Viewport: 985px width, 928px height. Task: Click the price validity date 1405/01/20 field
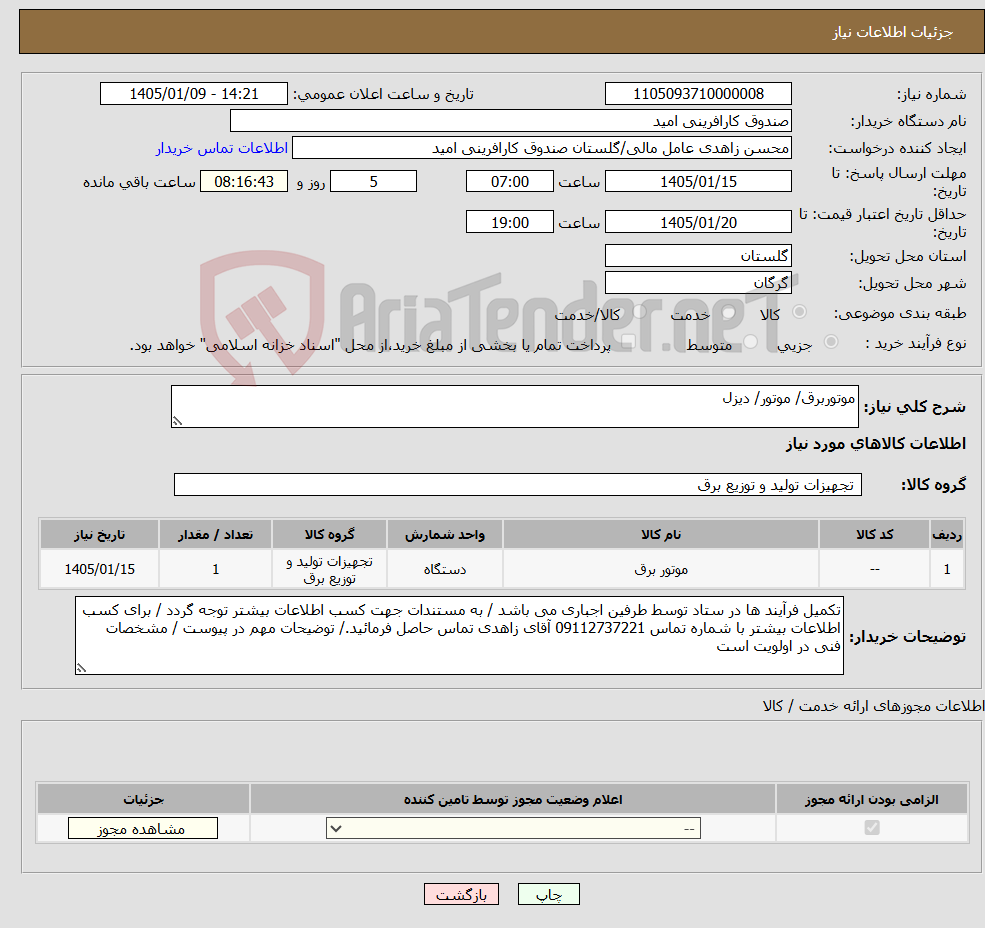coord(698,222)
